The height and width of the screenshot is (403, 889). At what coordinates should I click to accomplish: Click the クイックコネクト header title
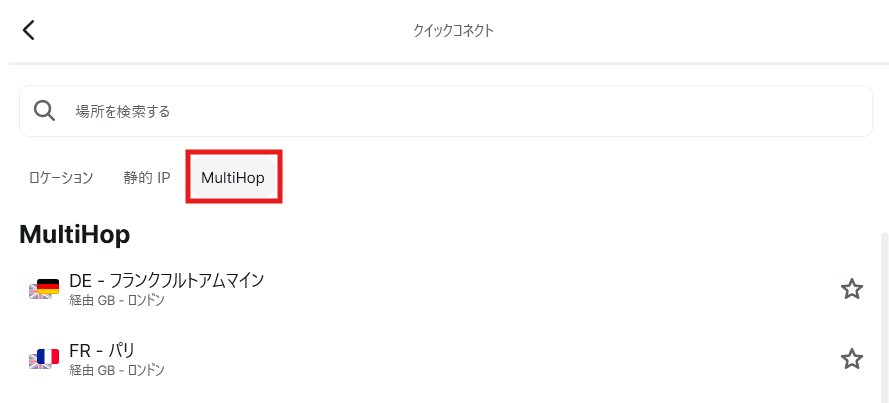pos(453,31)
